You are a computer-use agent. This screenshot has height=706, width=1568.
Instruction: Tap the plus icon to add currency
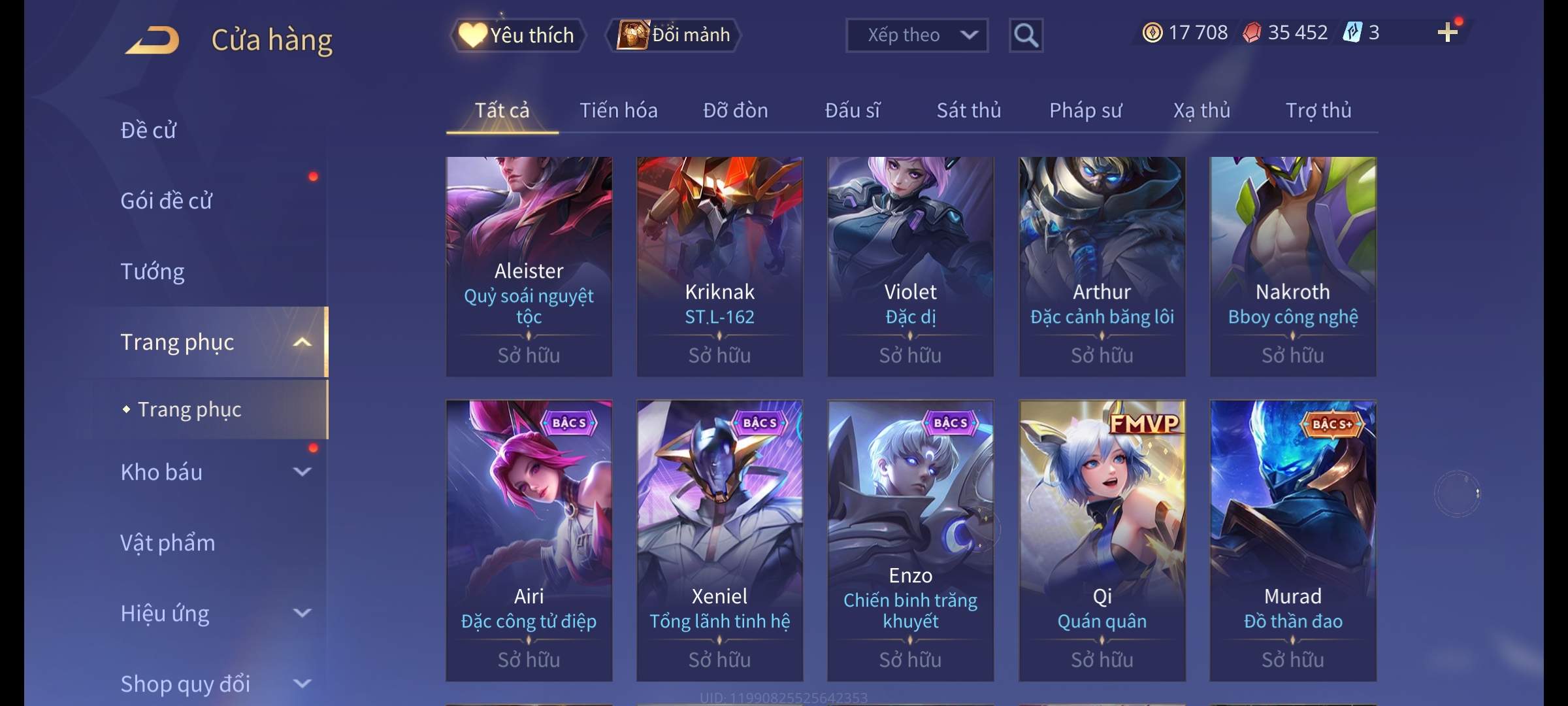[1448, 33]
